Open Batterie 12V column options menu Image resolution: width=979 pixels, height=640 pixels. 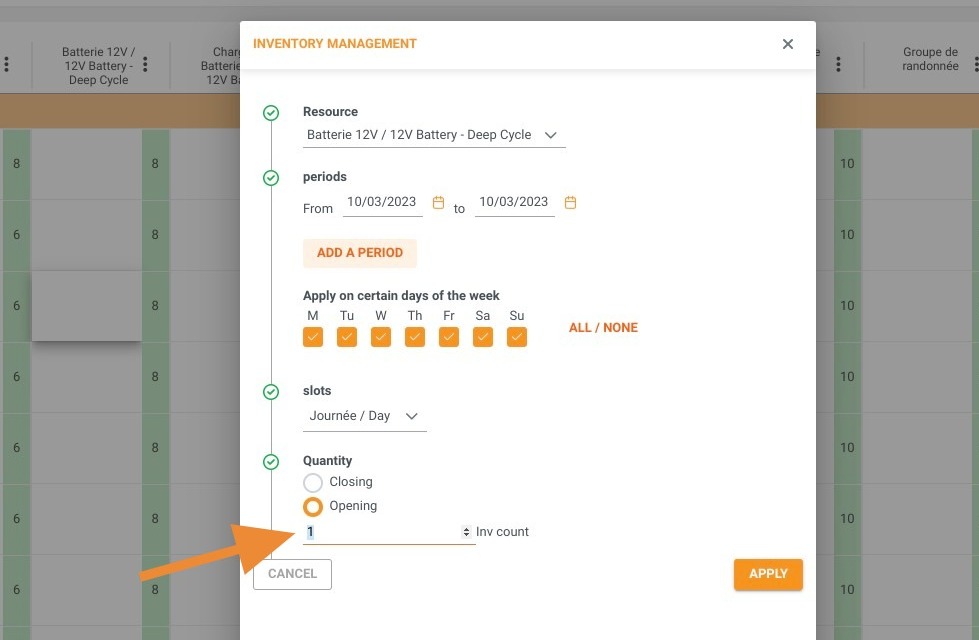145,64
